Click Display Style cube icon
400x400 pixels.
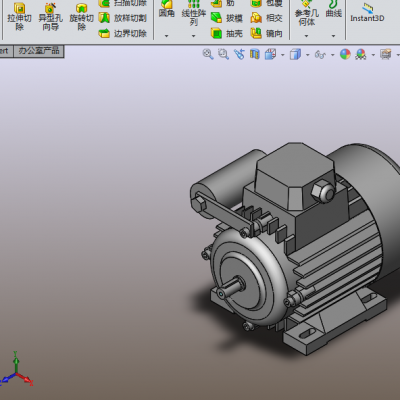(295, 54)
